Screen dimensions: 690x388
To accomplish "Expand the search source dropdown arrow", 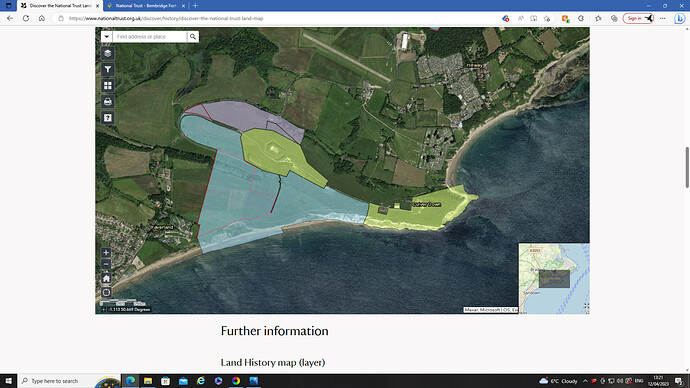I will [106, 37].
